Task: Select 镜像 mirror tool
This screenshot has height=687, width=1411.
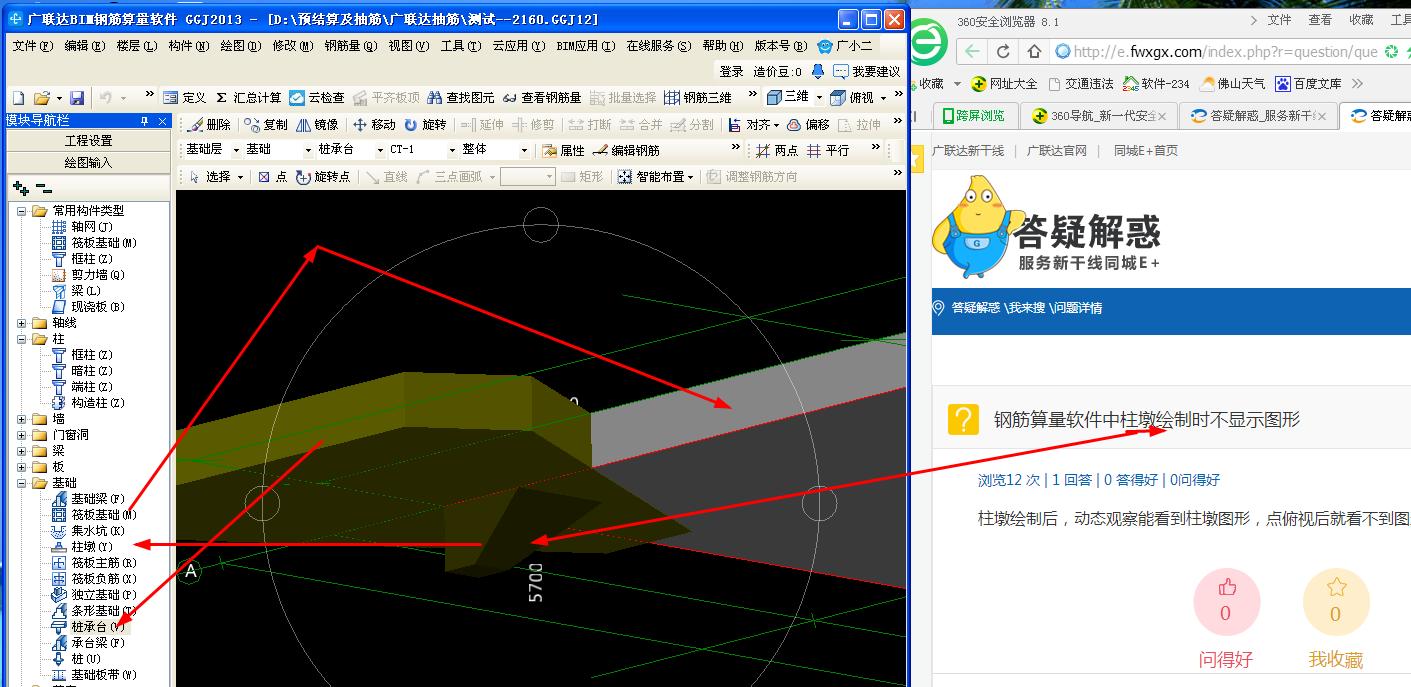Action: coord(317,125)
